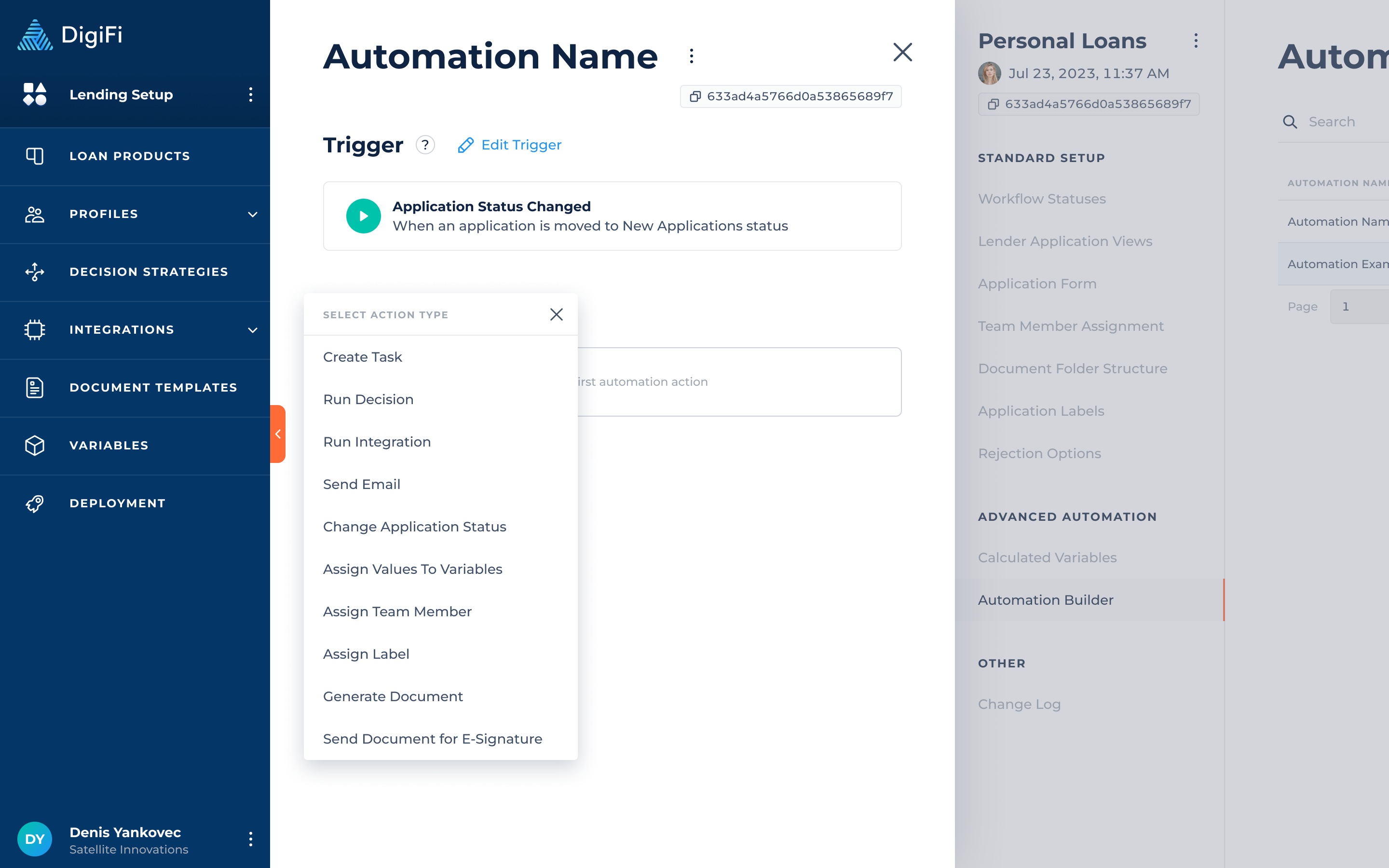1389x868 pixels.
Task: Collapse the sidebar with the orange handle
Action: pos(278,434)
